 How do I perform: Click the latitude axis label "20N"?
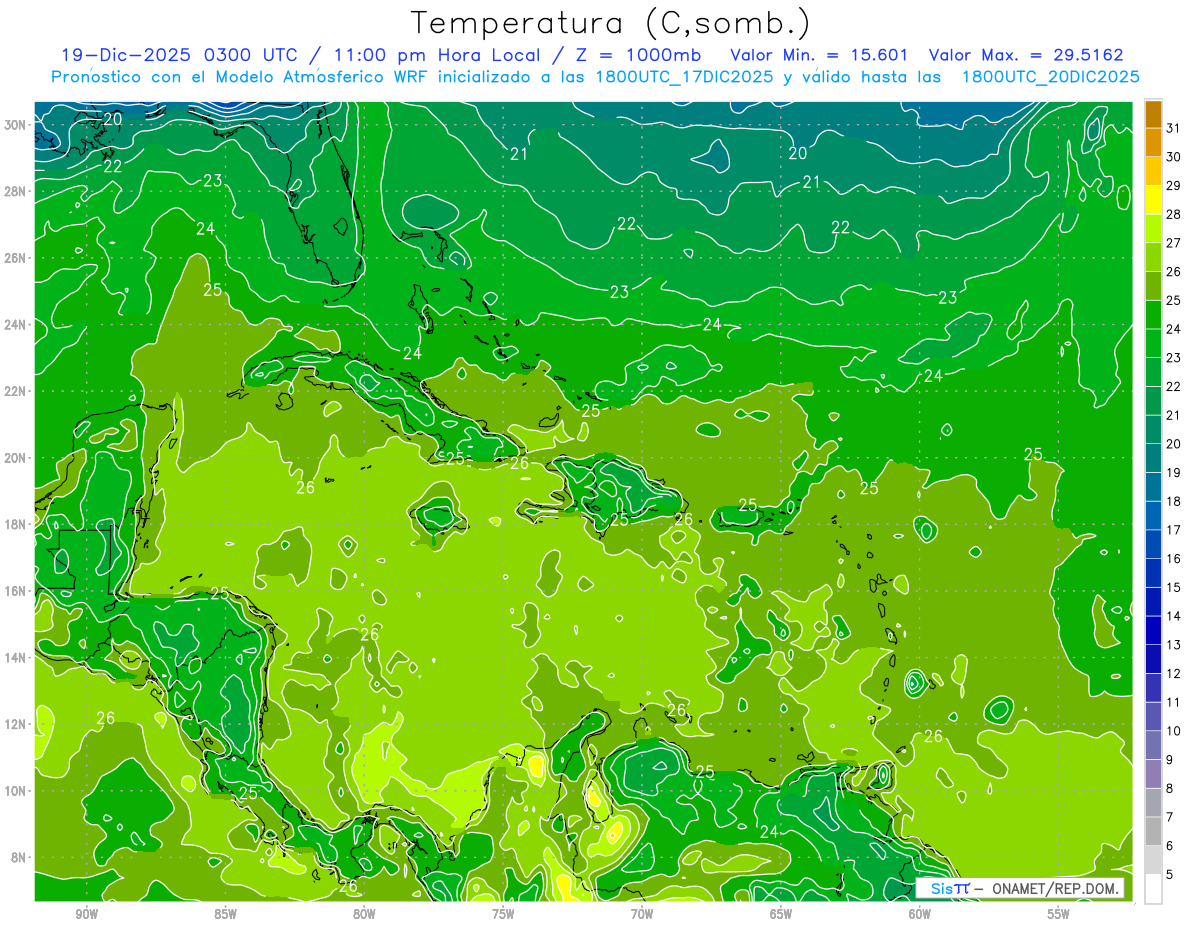click(x=16, y=458)
